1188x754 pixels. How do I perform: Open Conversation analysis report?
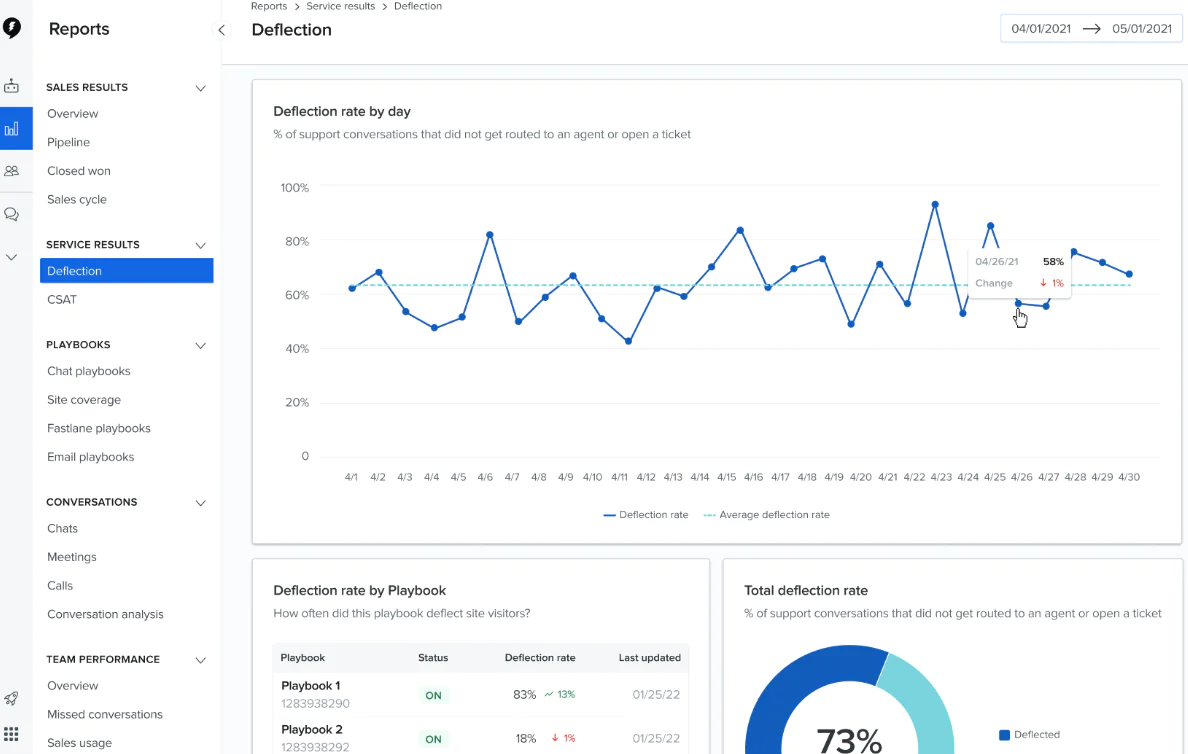click(x=105, y=615)
